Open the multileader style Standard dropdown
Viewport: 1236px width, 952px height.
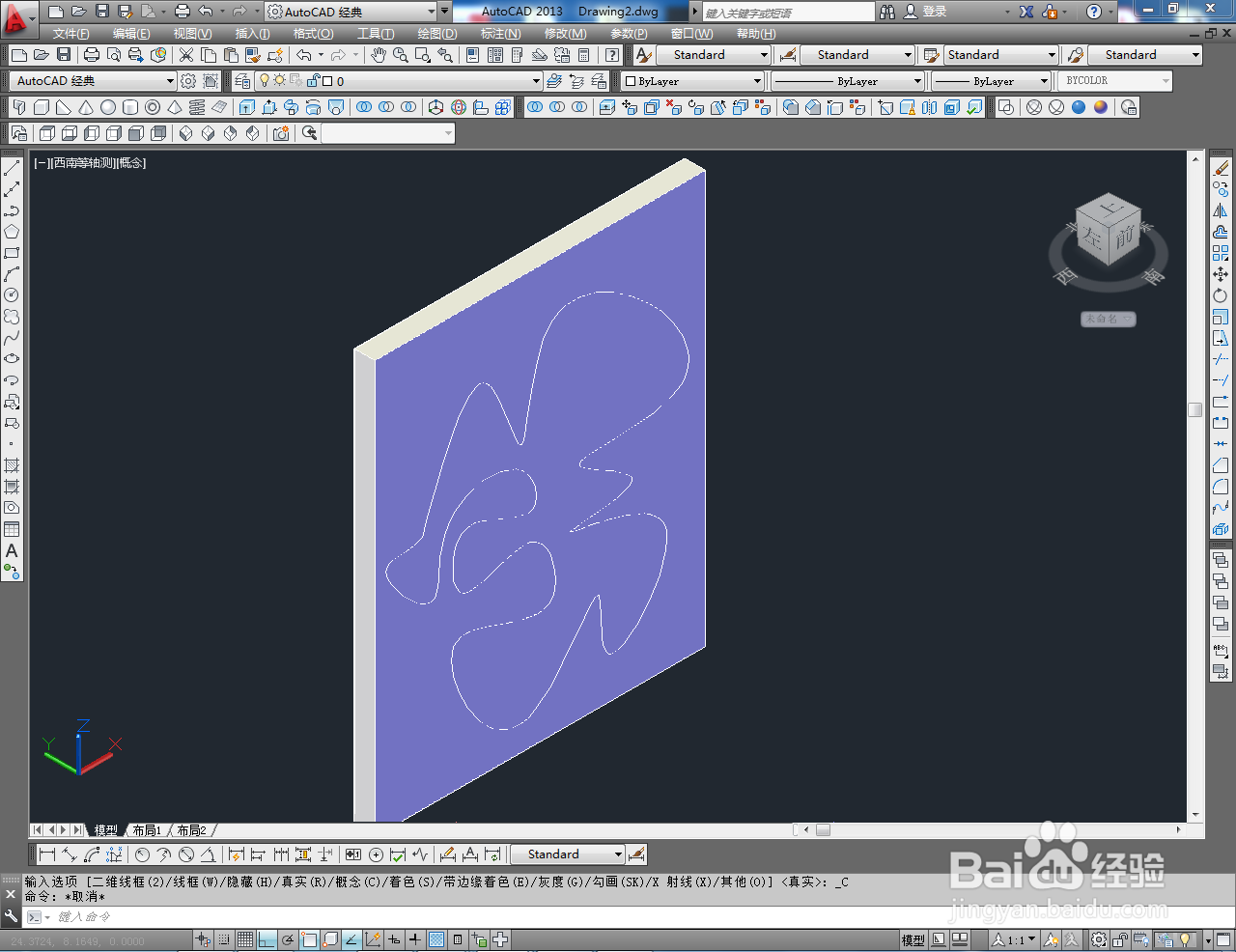point(1145,55)
